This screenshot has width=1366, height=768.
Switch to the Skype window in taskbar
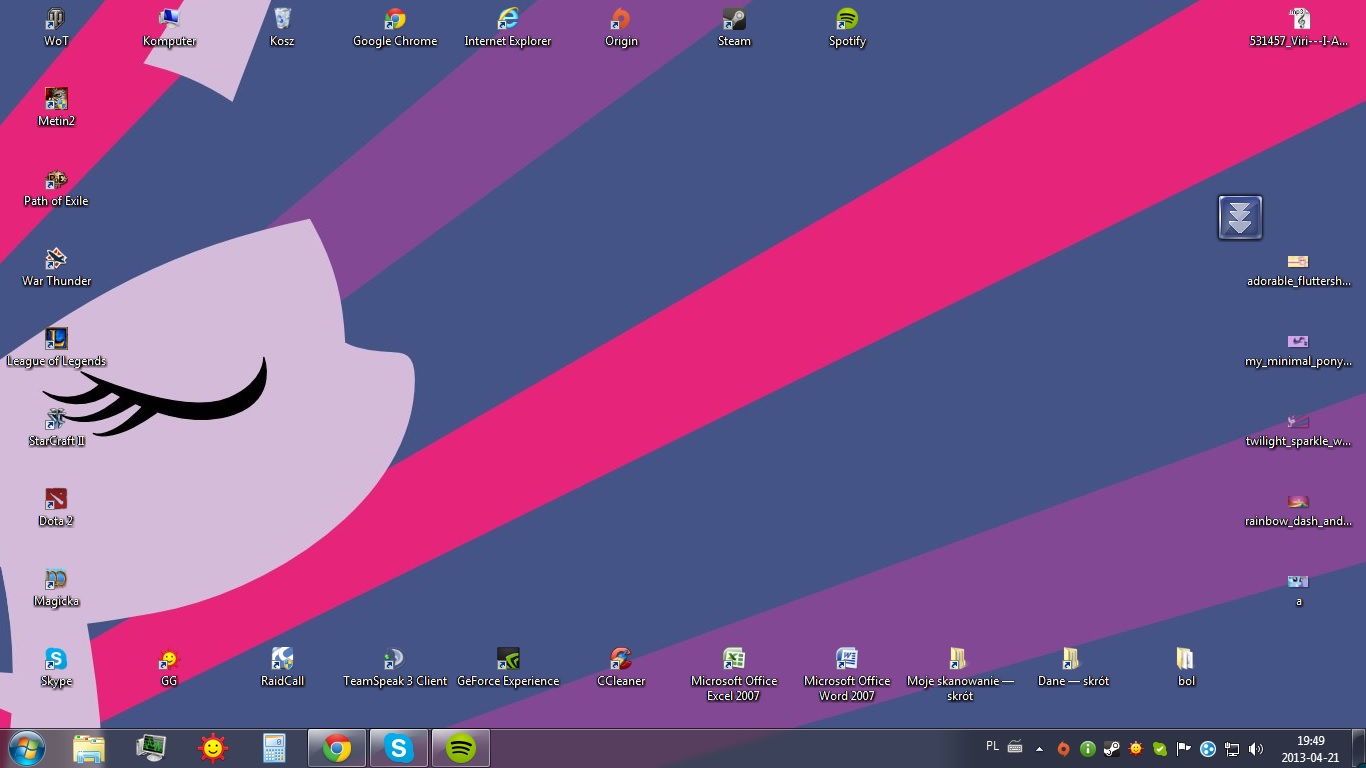399,748
